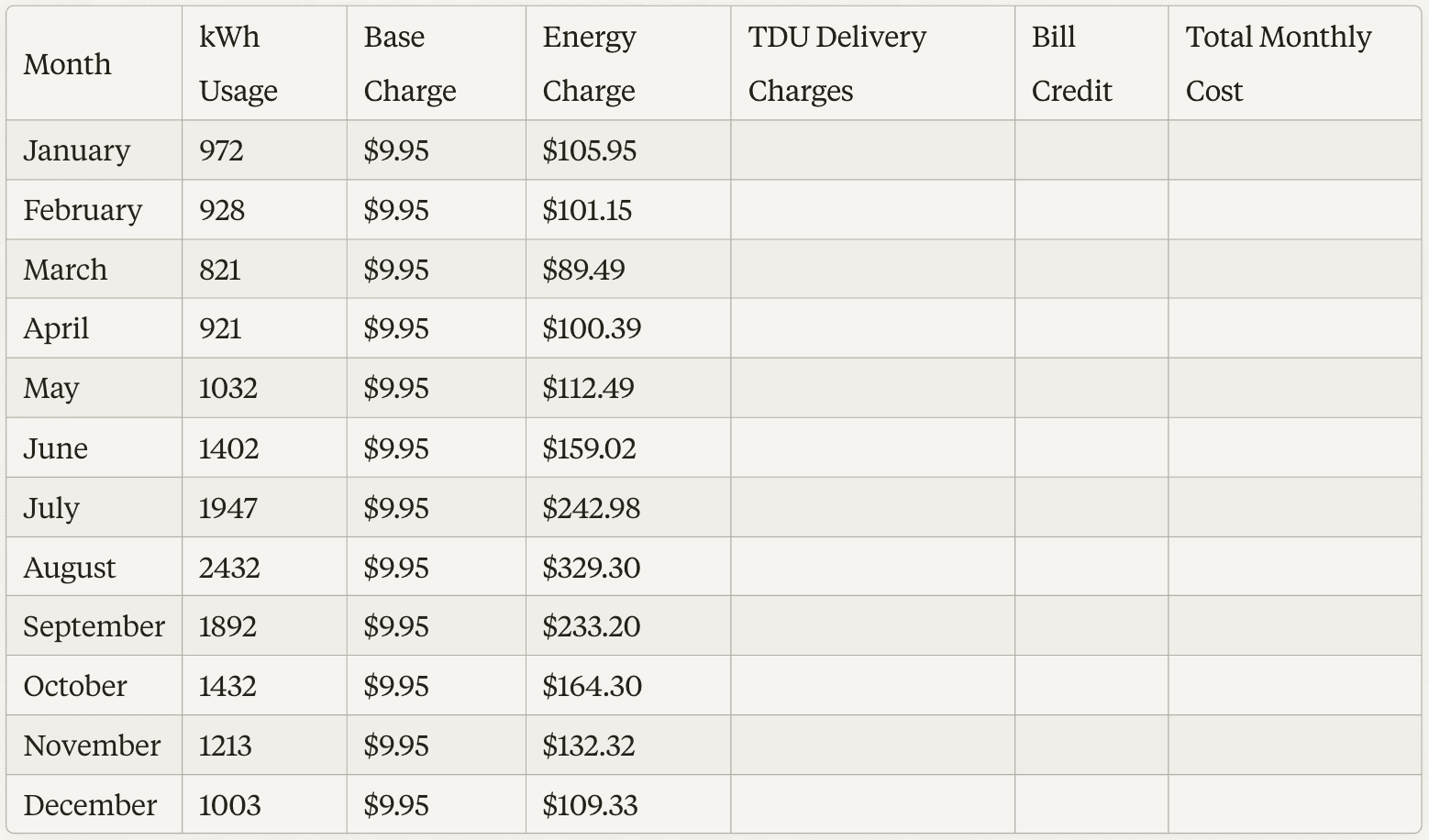Screen dimensions: 1429x840
Task: Select the $89.49 energy charge cell
Action: pyautogui.click(x=584, y=270)
